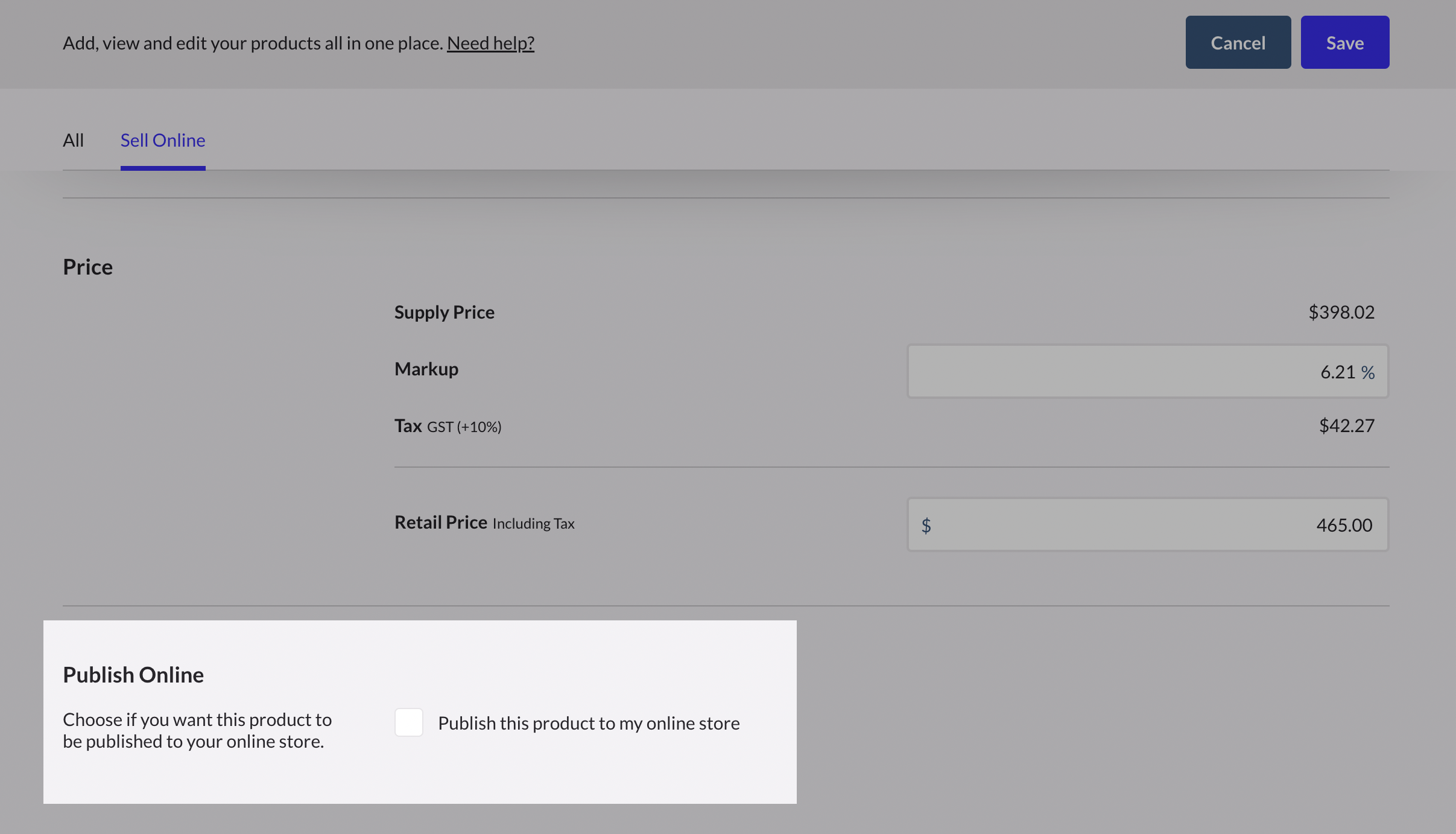Switch to the All tab
Image resolution: width=1456 pixels, height=834 pixels.
[73, 140]
